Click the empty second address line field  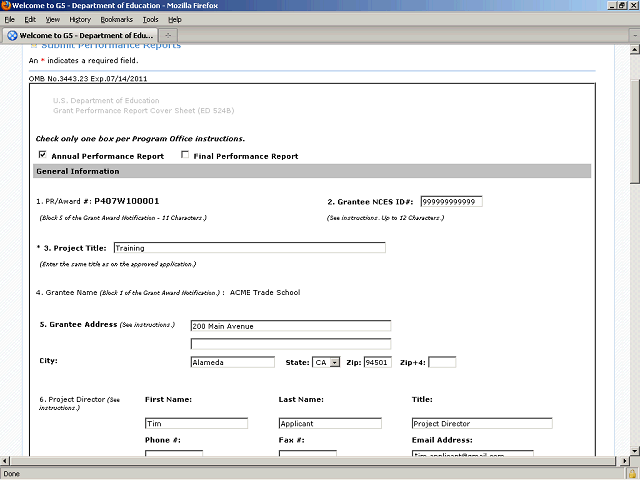pos(291,344)
